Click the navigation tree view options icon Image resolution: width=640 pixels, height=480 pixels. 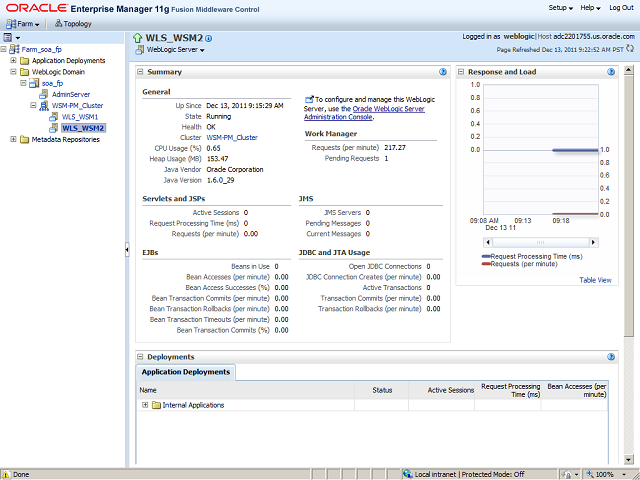(x=9, y=36)
